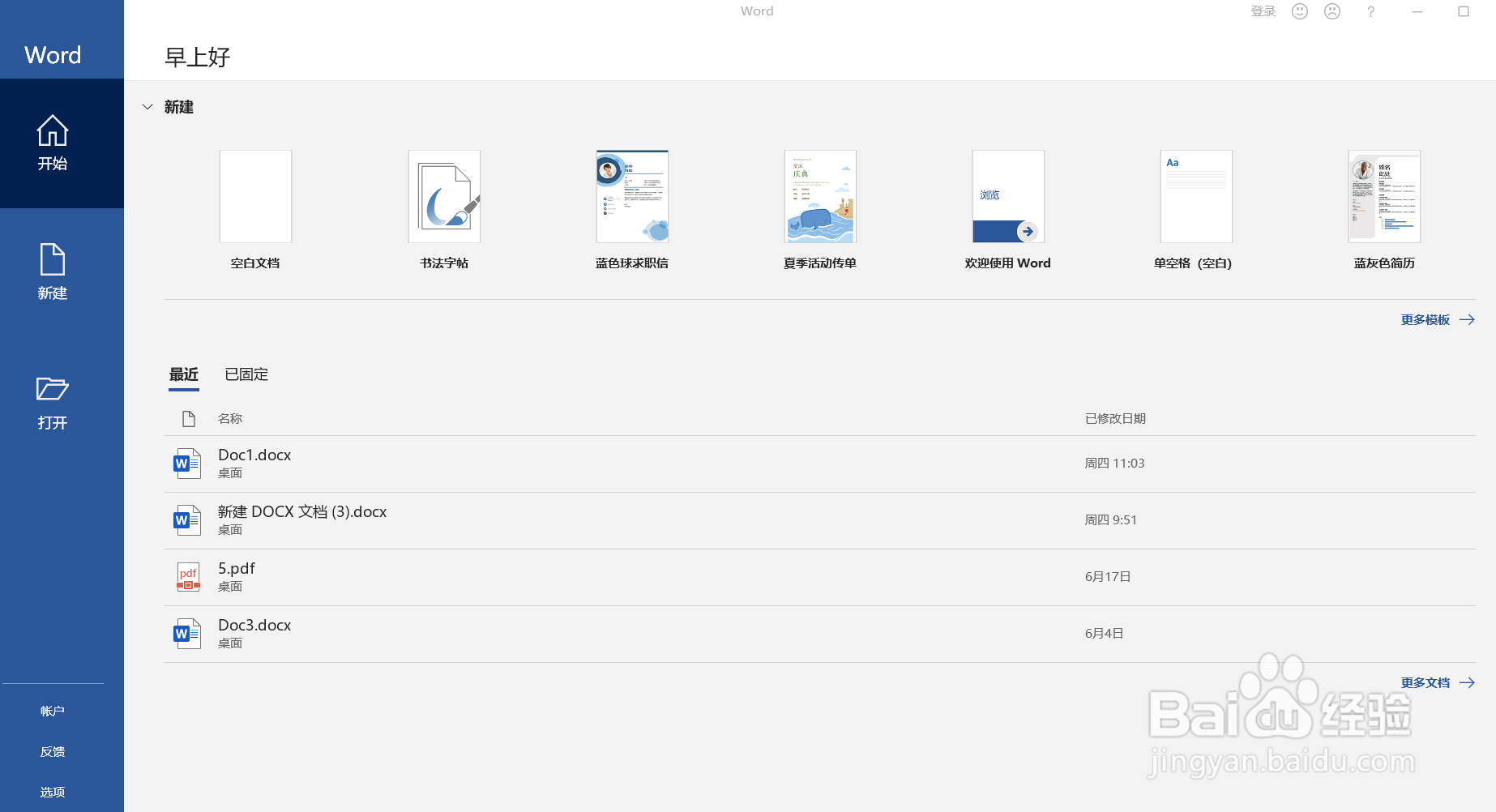Click the 早上好 greeting heading

(198, 58)
